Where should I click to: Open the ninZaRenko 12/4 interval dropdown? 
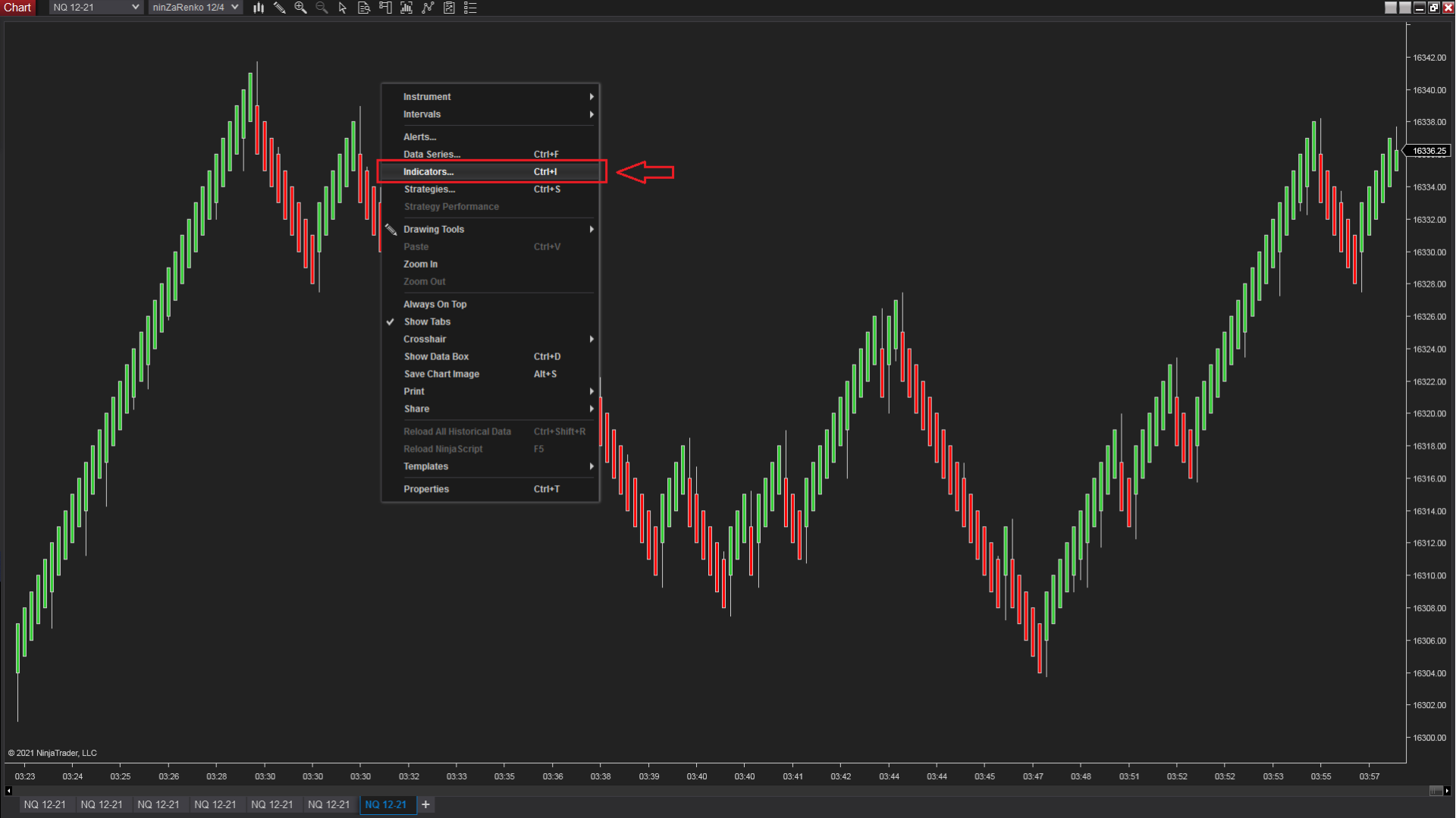[x=195, y=8]
